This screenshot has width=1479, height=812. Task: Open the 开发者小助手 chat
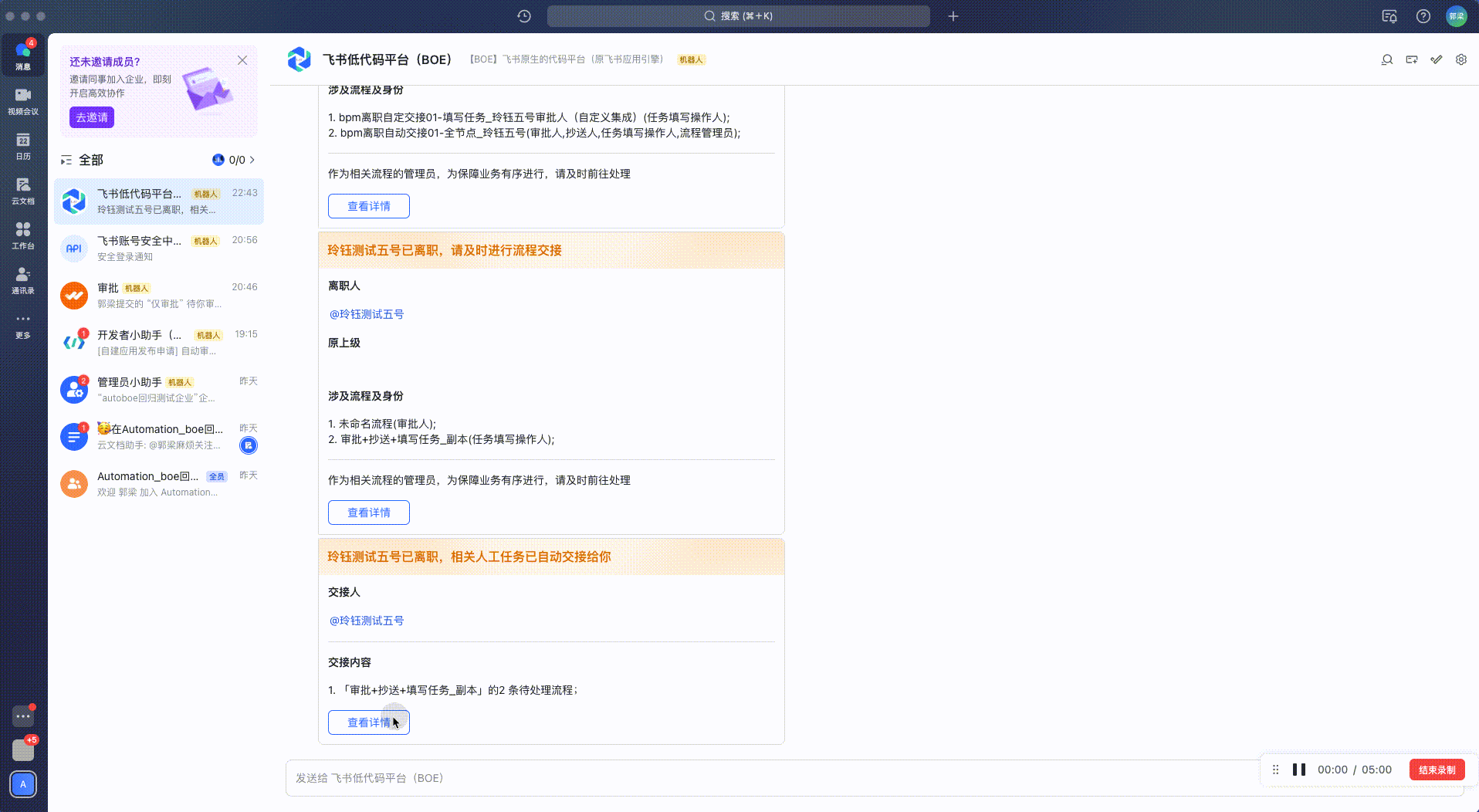tap(159, 343)
